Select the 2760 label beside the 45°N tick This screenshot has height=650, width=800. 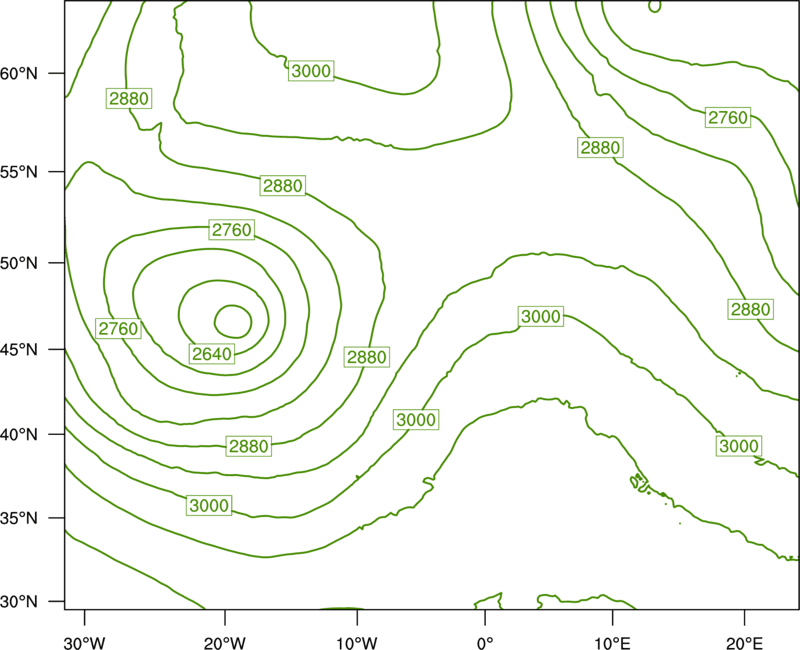(x=118, y=329)
